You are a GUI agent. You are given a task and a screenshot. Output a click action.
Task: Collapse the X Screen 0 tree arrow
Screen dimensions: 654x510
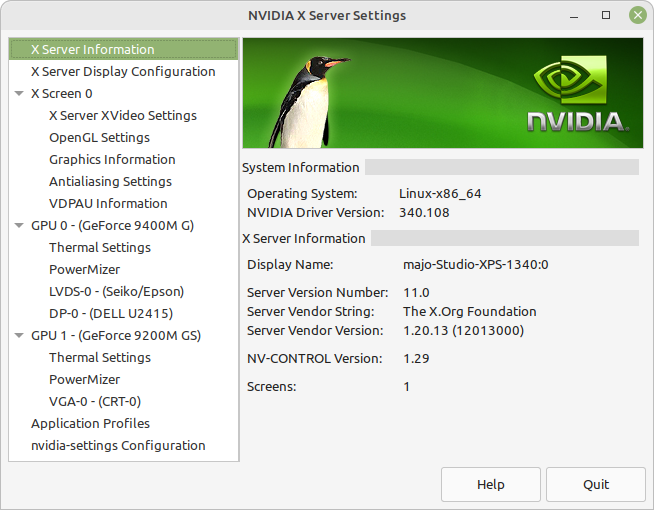[x=19, y=93]
